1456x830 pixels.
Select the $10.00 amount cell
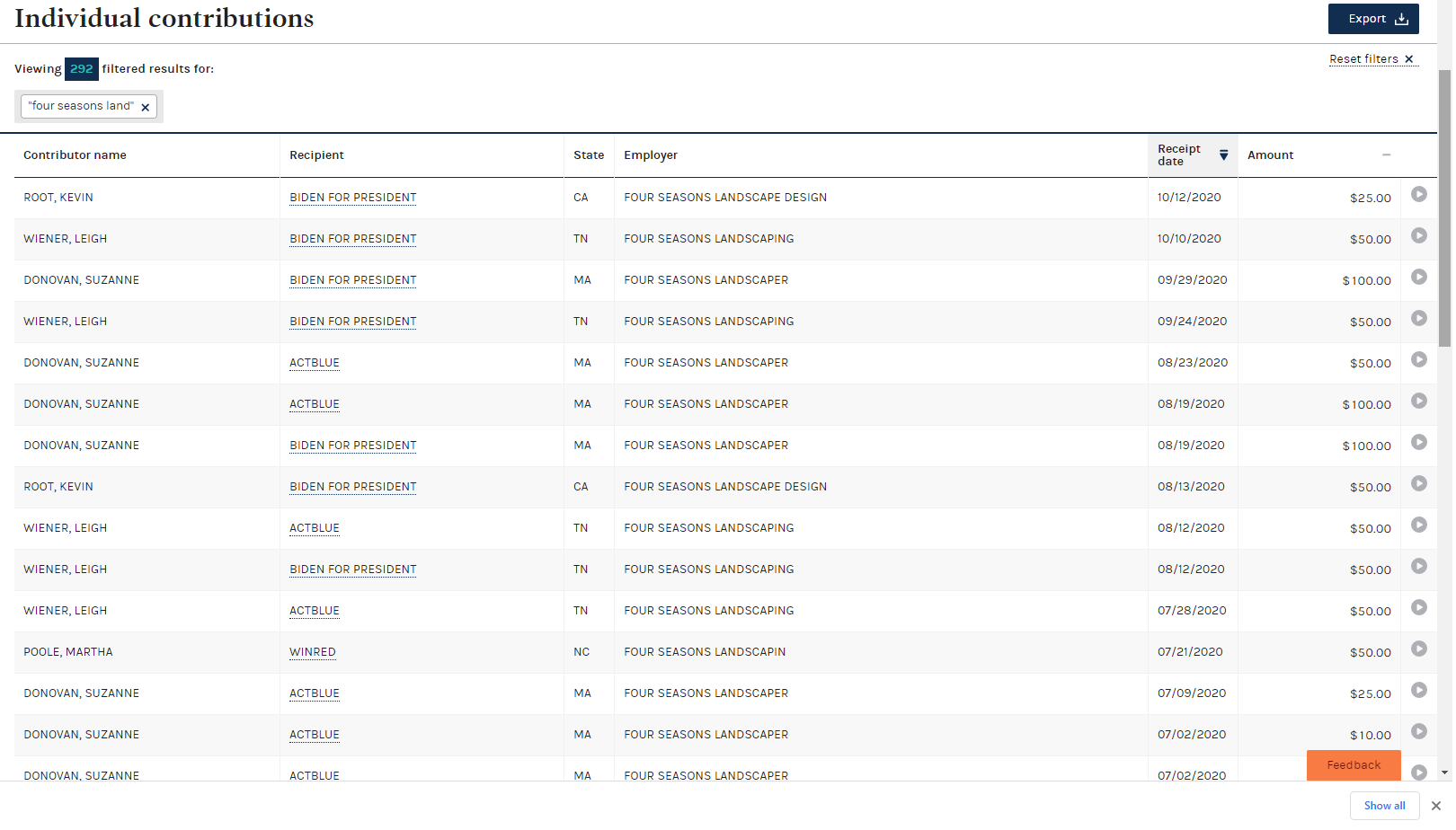click(x=1370, y=736)
